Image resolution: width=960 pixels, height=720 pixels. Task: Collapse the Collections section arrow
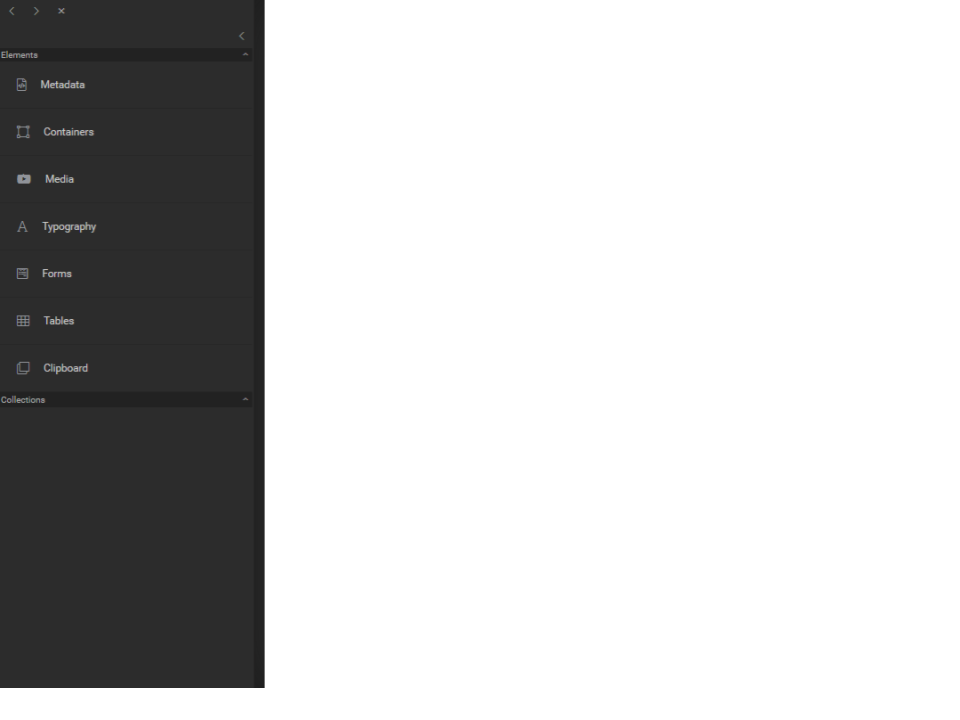(246, 399)
